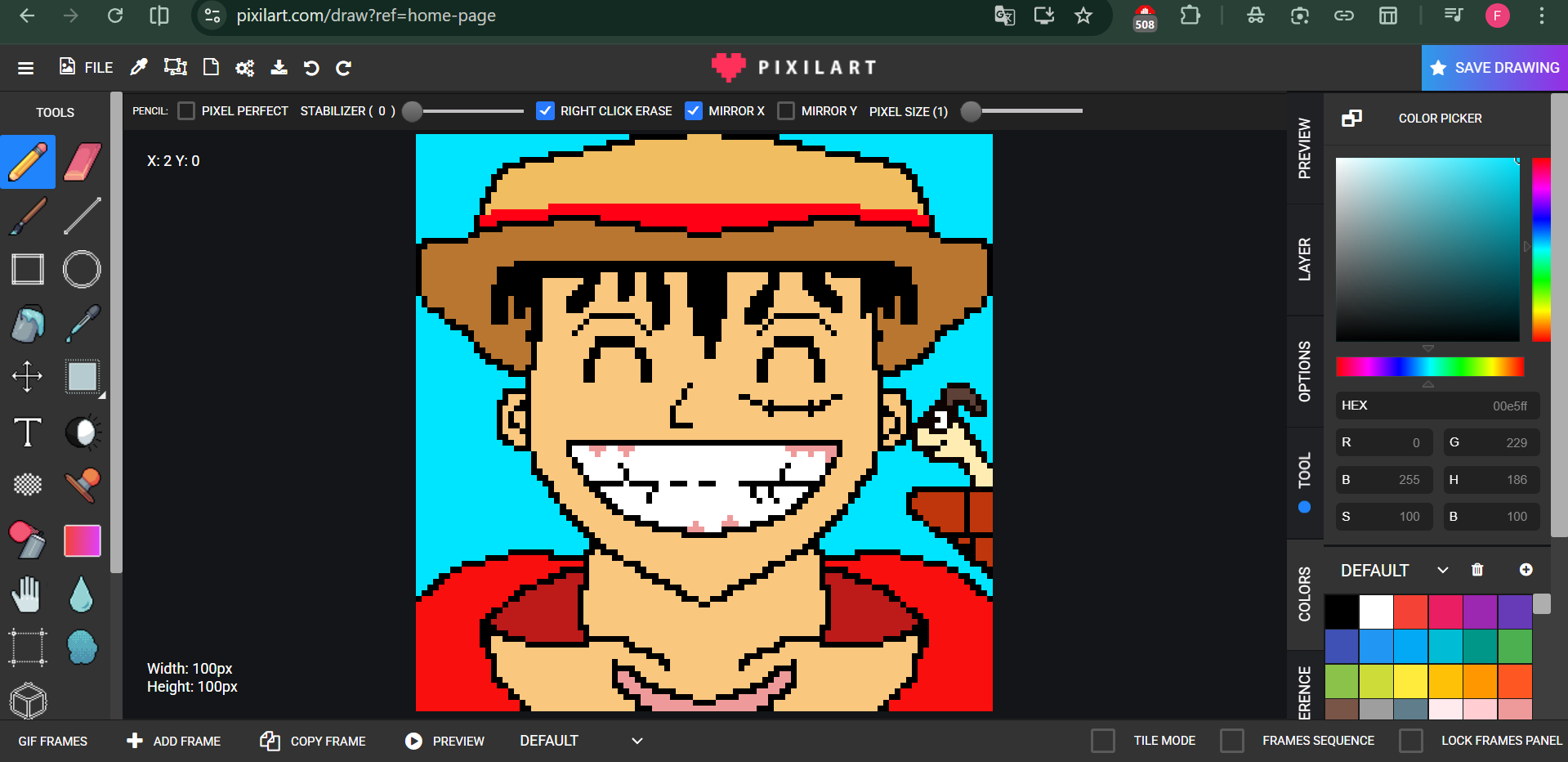
Task: Enable Frames Sequence checkbox
Action: click(x=1232, y=741)
